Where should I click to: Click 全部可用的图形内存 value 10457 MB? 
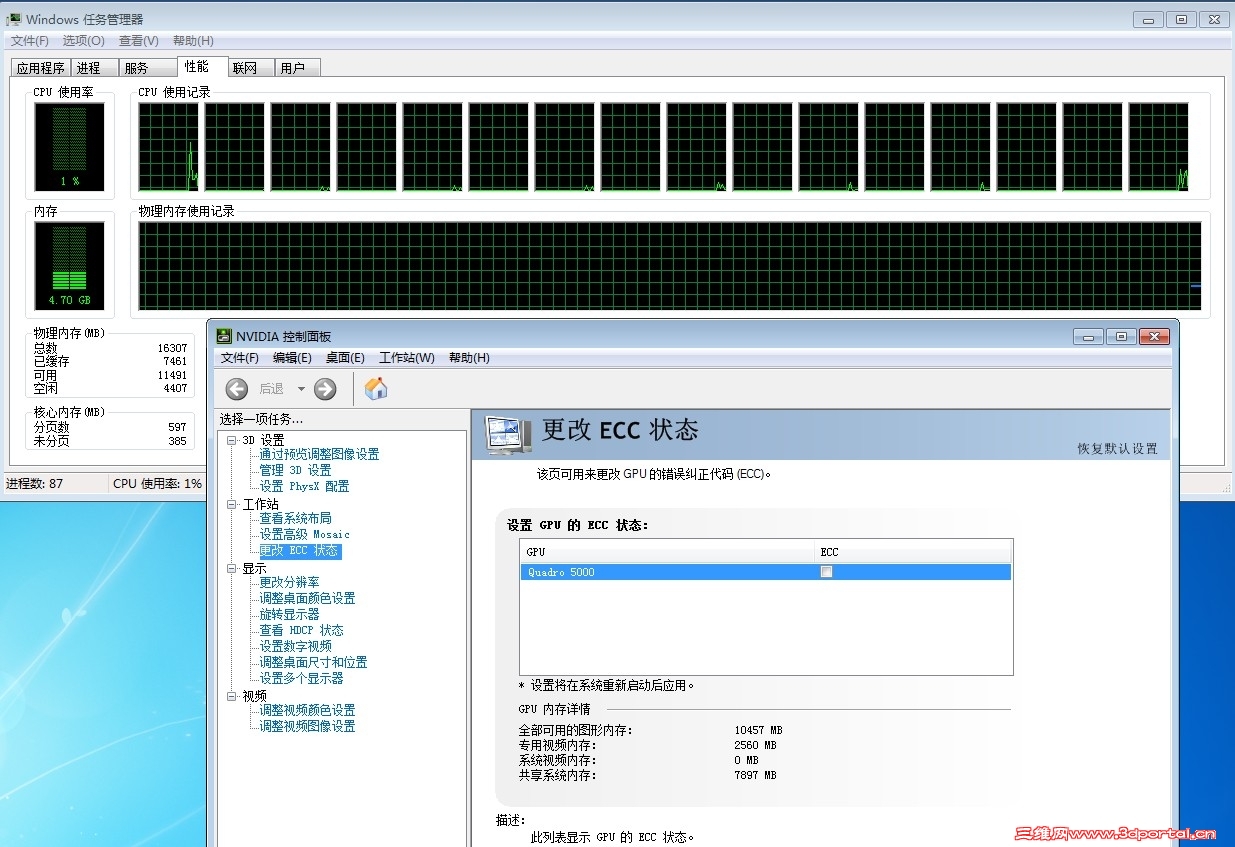pos(758,730)
